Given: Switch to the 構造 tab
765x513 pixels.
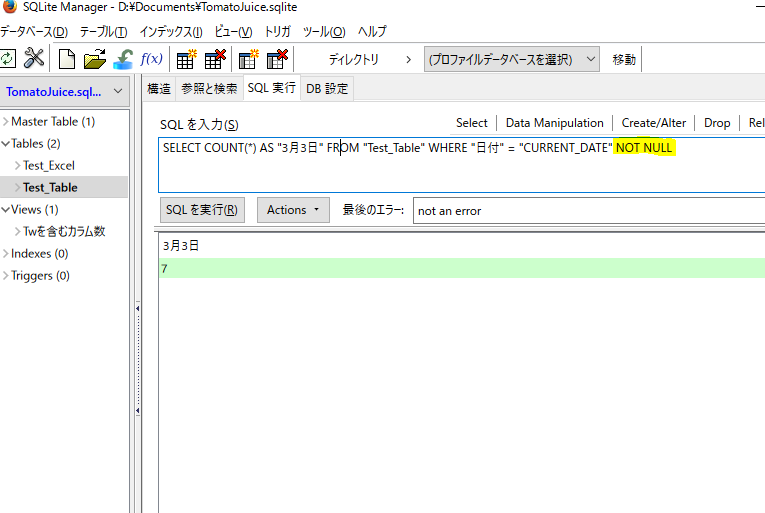Looking at the screenshot, I should tap(159, 88).
